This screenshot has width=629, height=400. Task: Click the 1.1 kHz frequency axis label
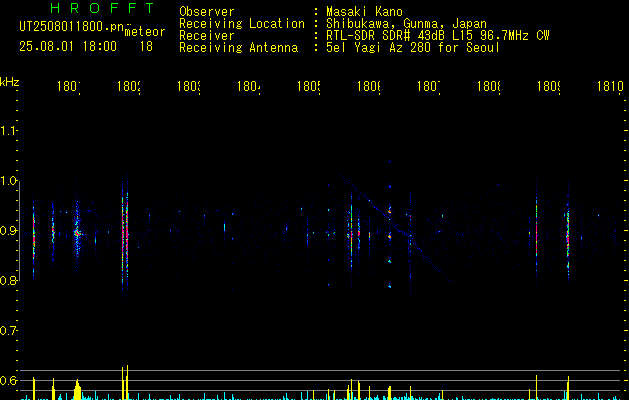(9, 131)
